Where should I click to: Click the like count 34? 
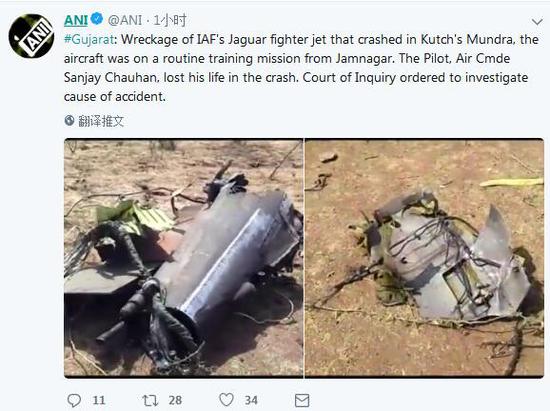coord(251,400)
